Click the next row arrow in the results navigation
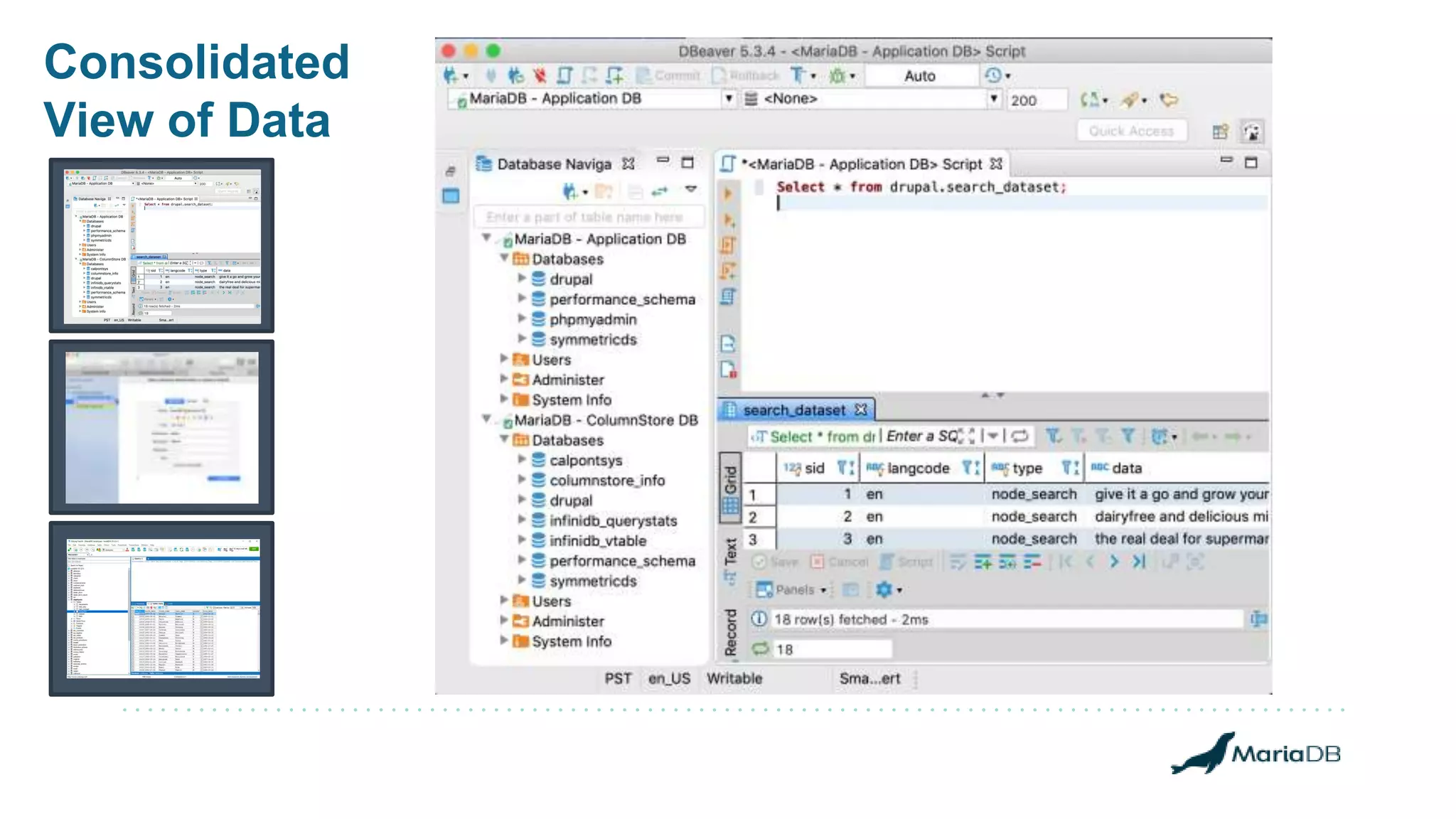1456x819 pixels. click(x=1114, y=562)
